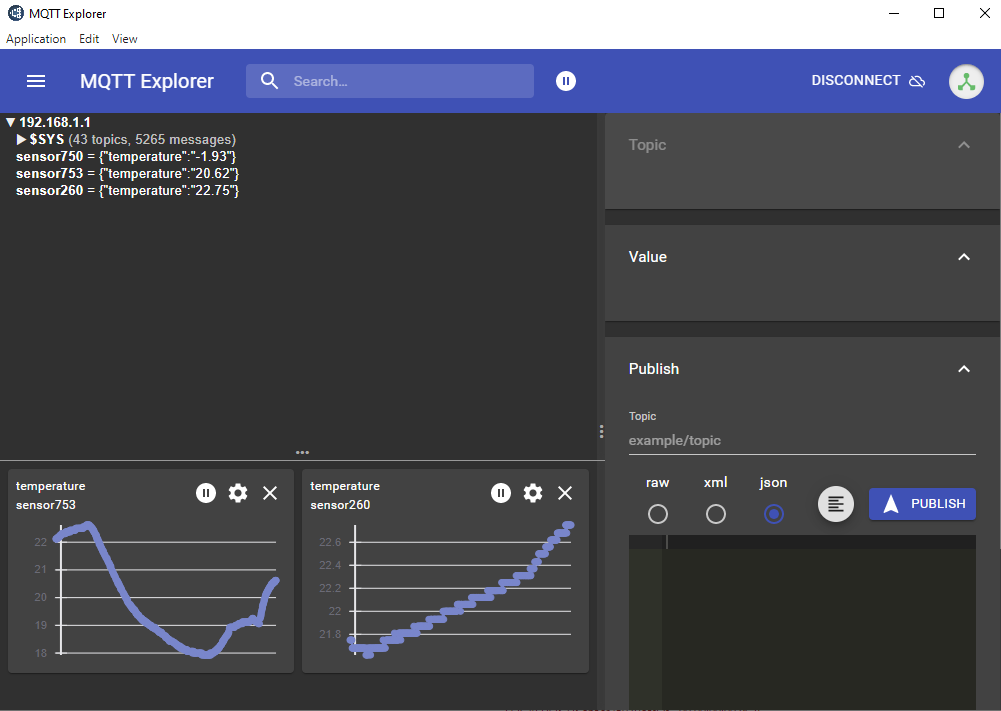1001x711 pixels.
Task: Click the sensor753 chart title text
Action: coord(50,495)
